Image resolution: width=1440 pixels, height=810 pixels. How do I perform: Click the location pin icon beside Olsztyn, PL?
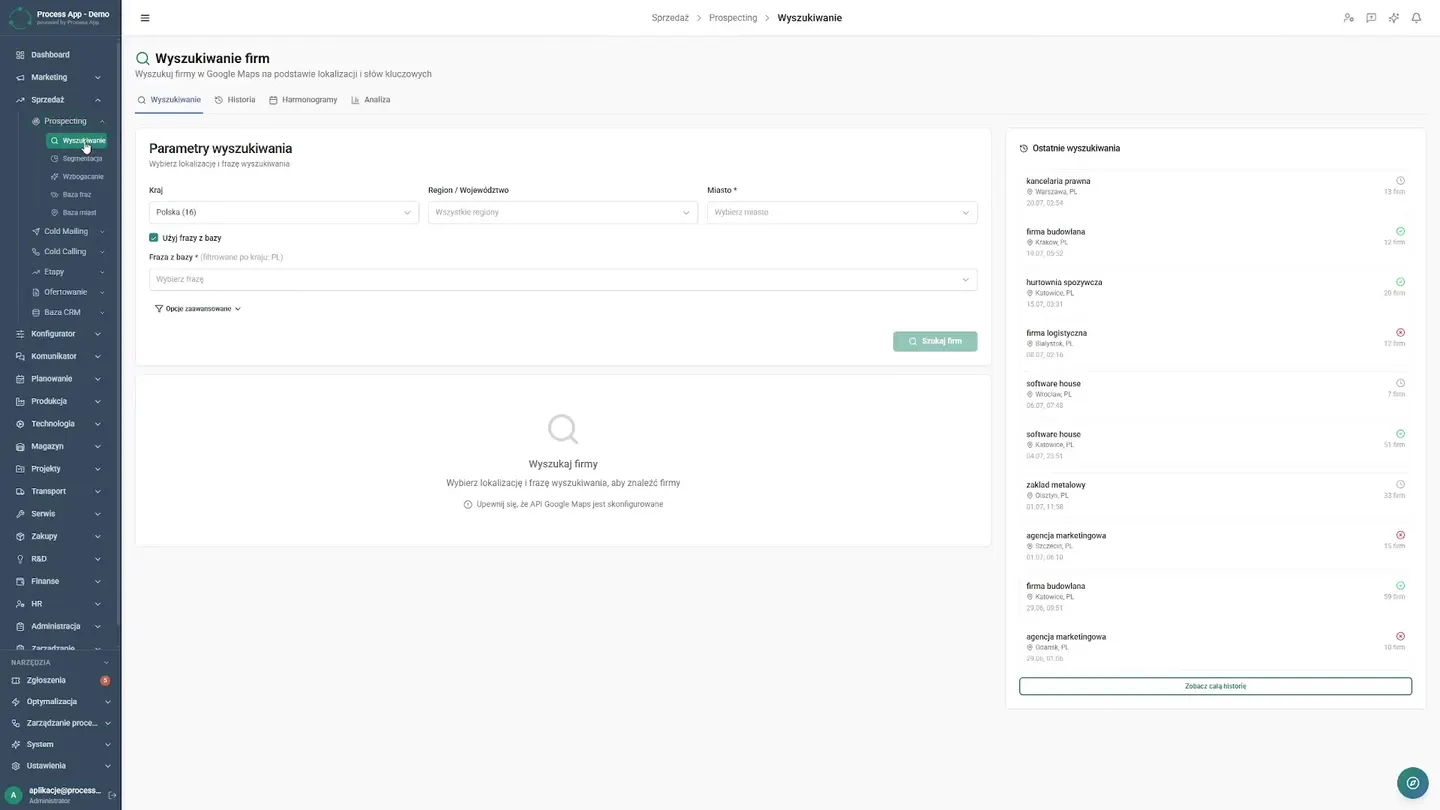coord(1030,495)
